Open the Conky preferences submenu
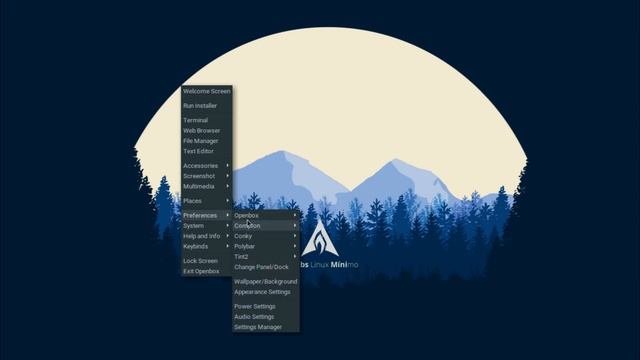Viewport: 640px width, 360px height. pyautogui.click(x=266, y=236)
